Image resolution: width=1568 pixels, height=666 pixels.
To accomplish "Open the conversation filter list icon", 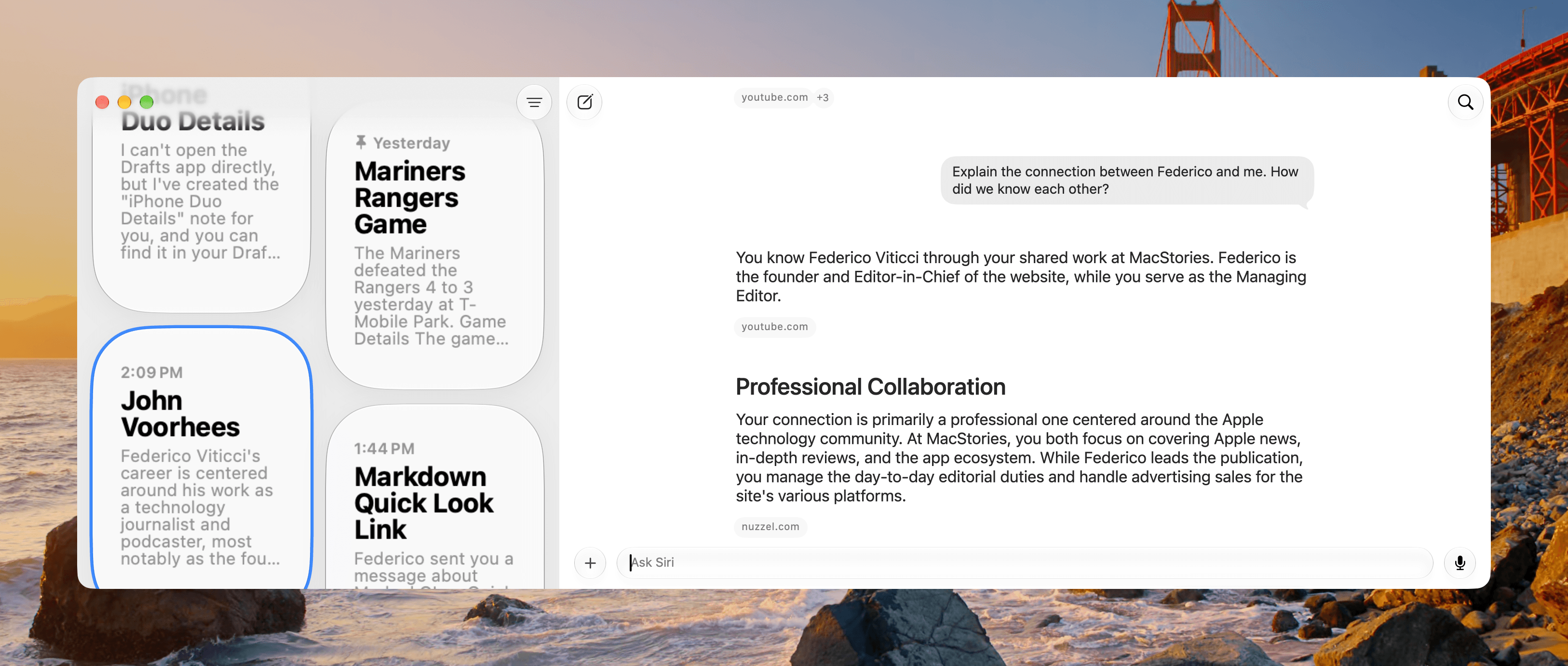I will coord(534,102).
